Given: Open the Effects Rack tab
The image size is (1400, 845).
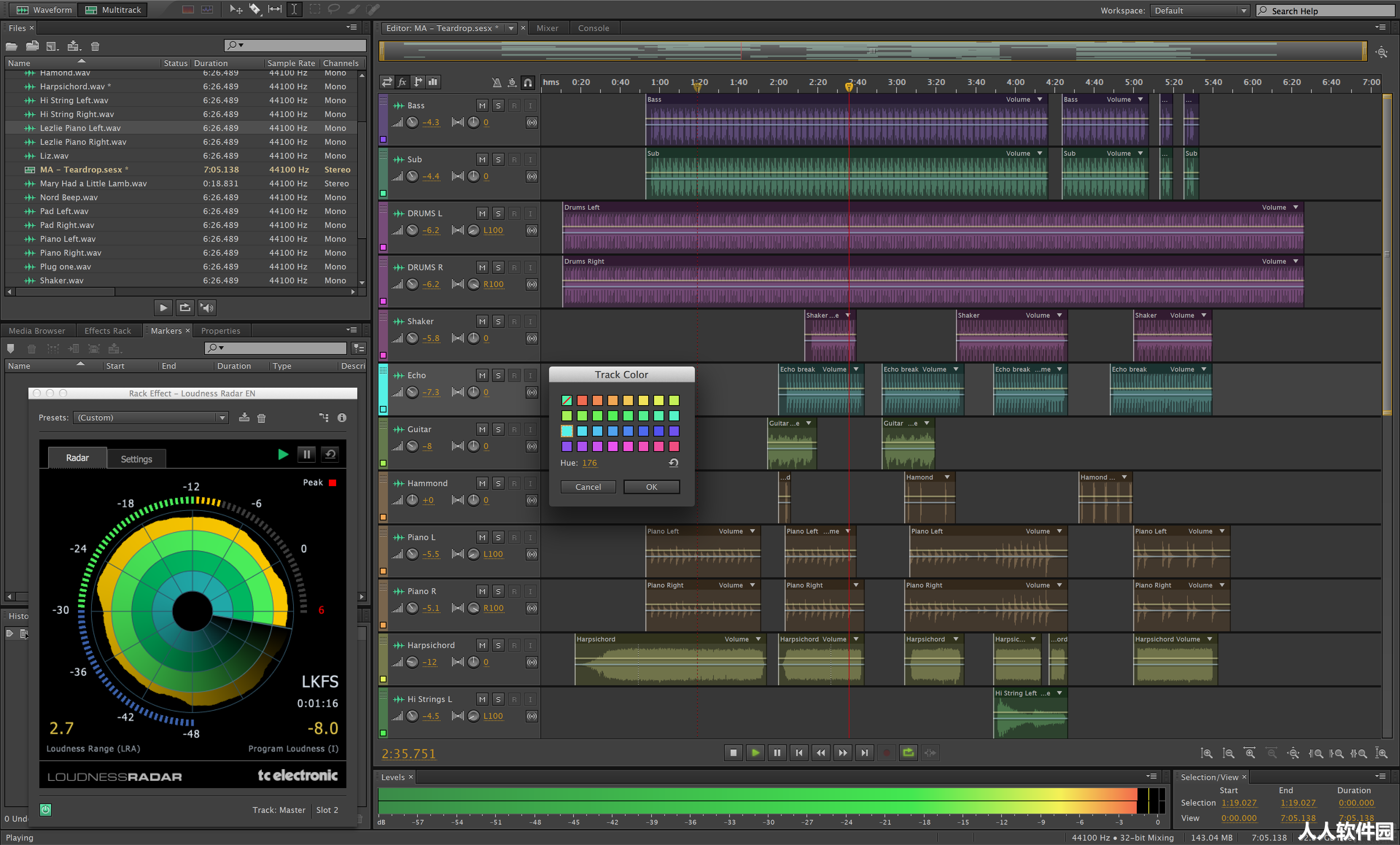Looking at the screenshot, I should pos(108,331).
